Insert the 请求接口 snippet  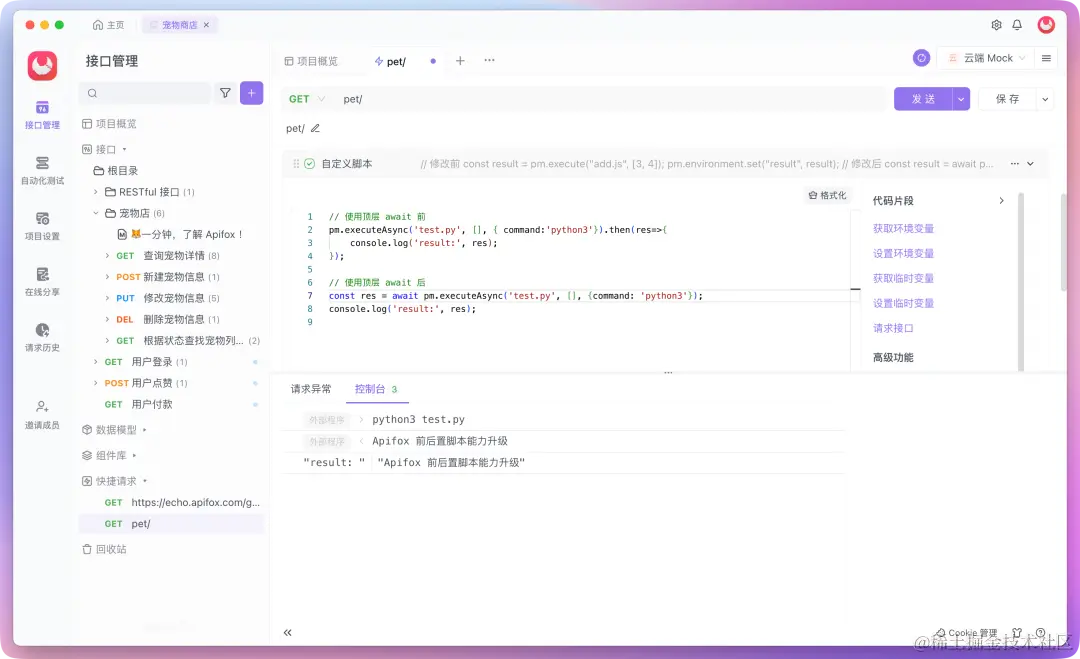click(893, 328)
